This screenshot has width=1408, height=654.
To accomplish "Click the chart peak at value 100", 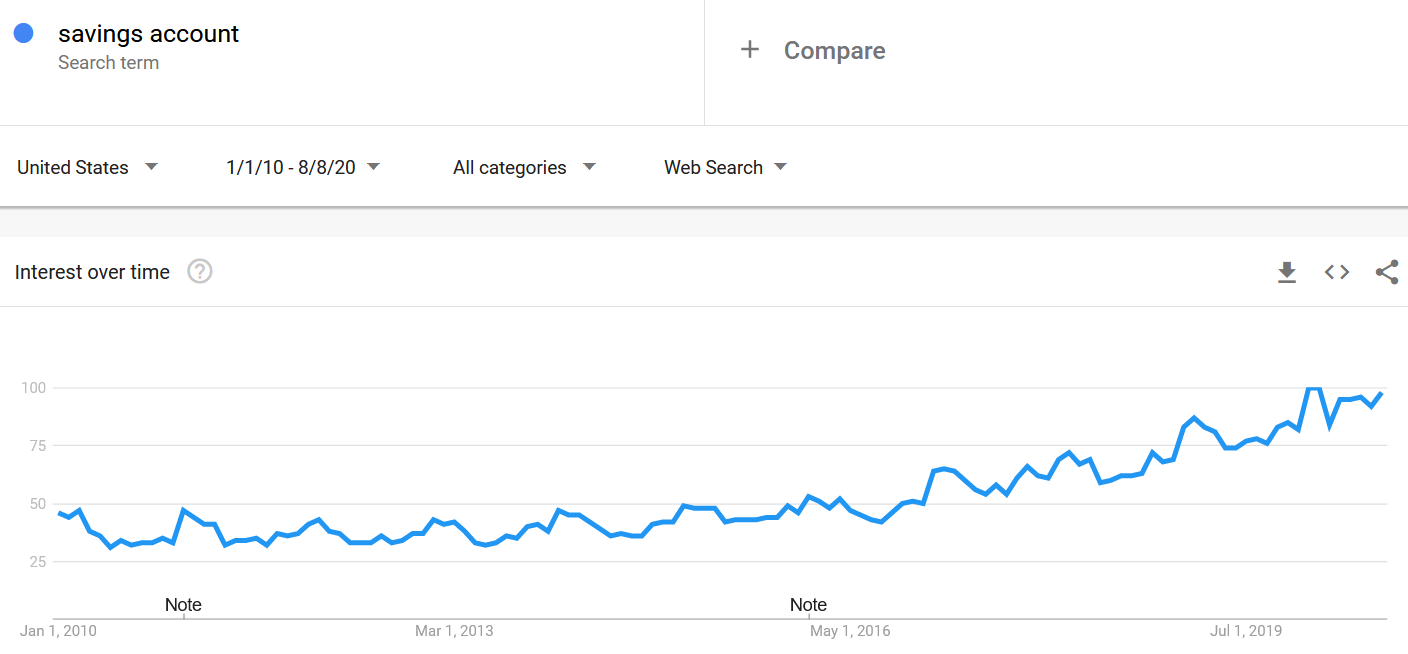I will pyautogui.click(x=1313, y=388).
